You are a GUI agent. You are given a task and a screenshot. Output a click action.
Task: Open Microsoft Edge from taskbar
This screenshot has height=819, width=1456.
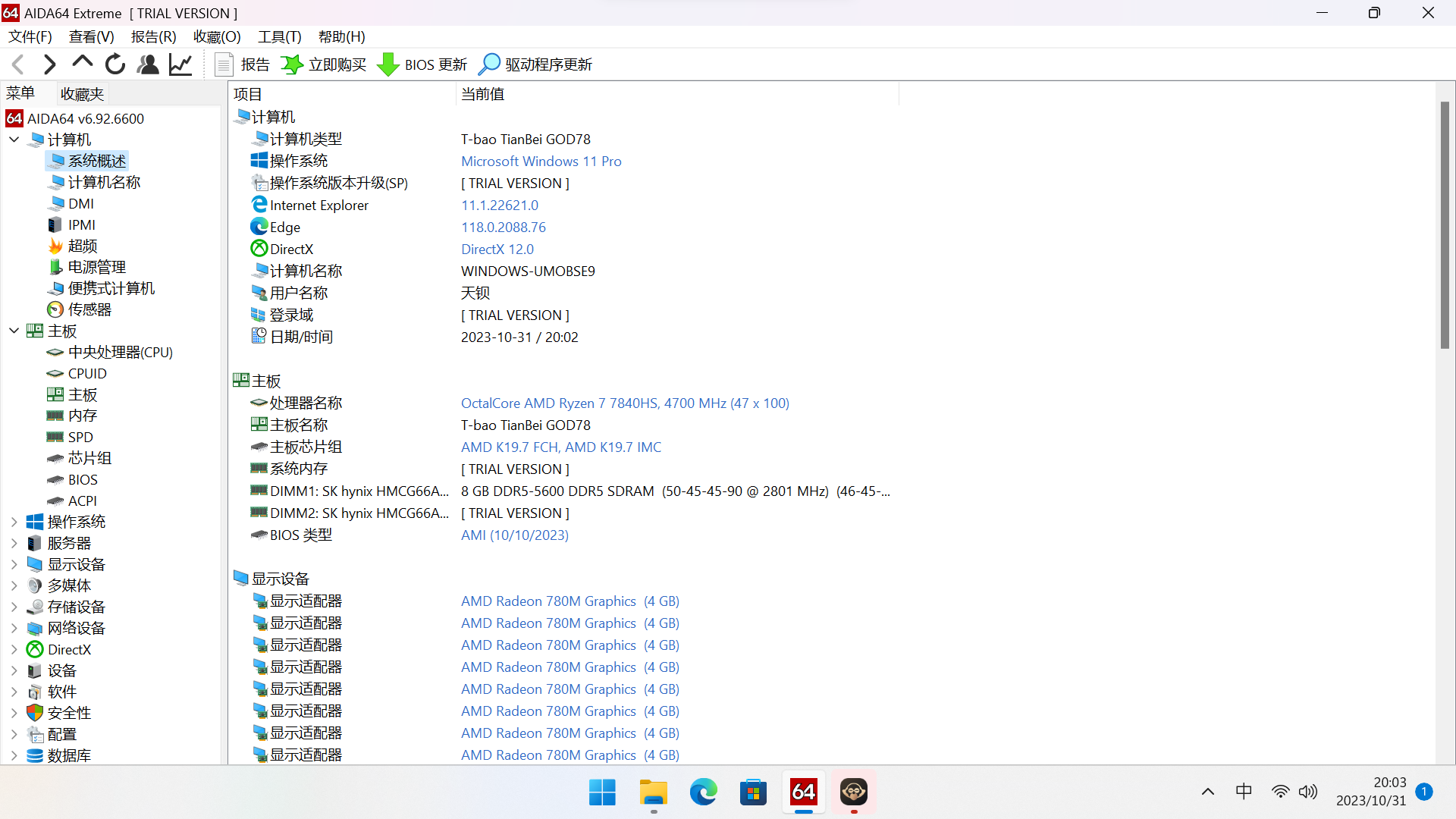pyautogui.click(x=703, y=792)
